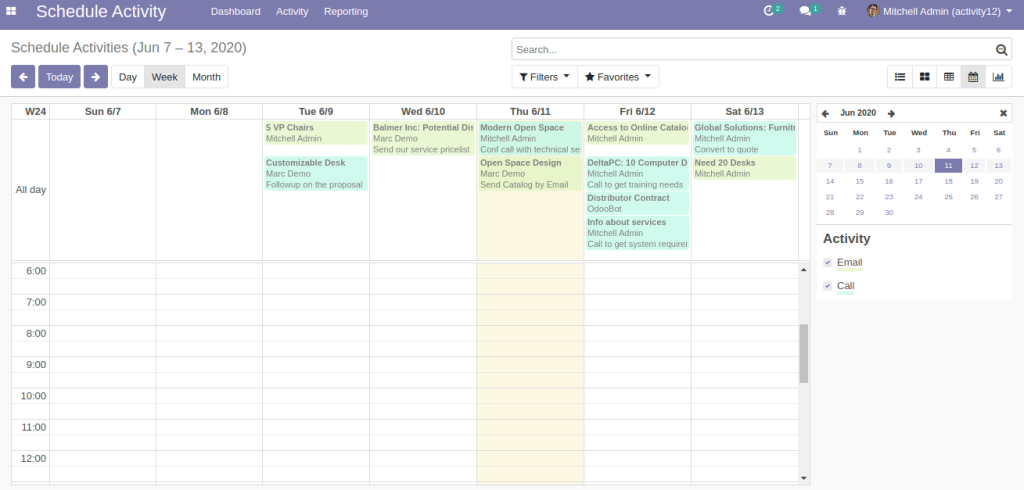Open the conversations chat bubble icon

tap(805, 11)
